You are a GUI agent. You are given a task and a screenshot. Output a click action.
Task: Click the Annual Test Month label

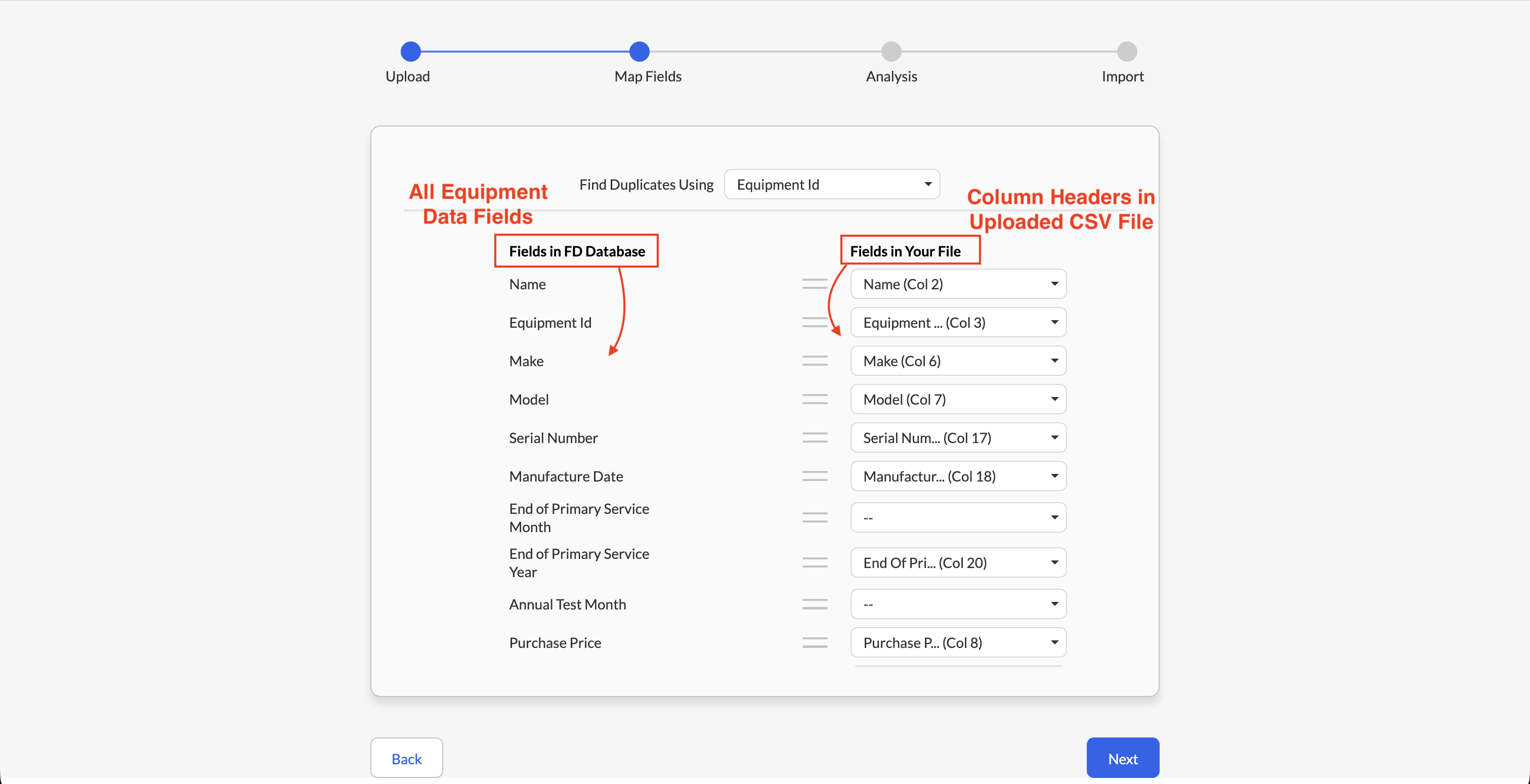click(567, 604)
